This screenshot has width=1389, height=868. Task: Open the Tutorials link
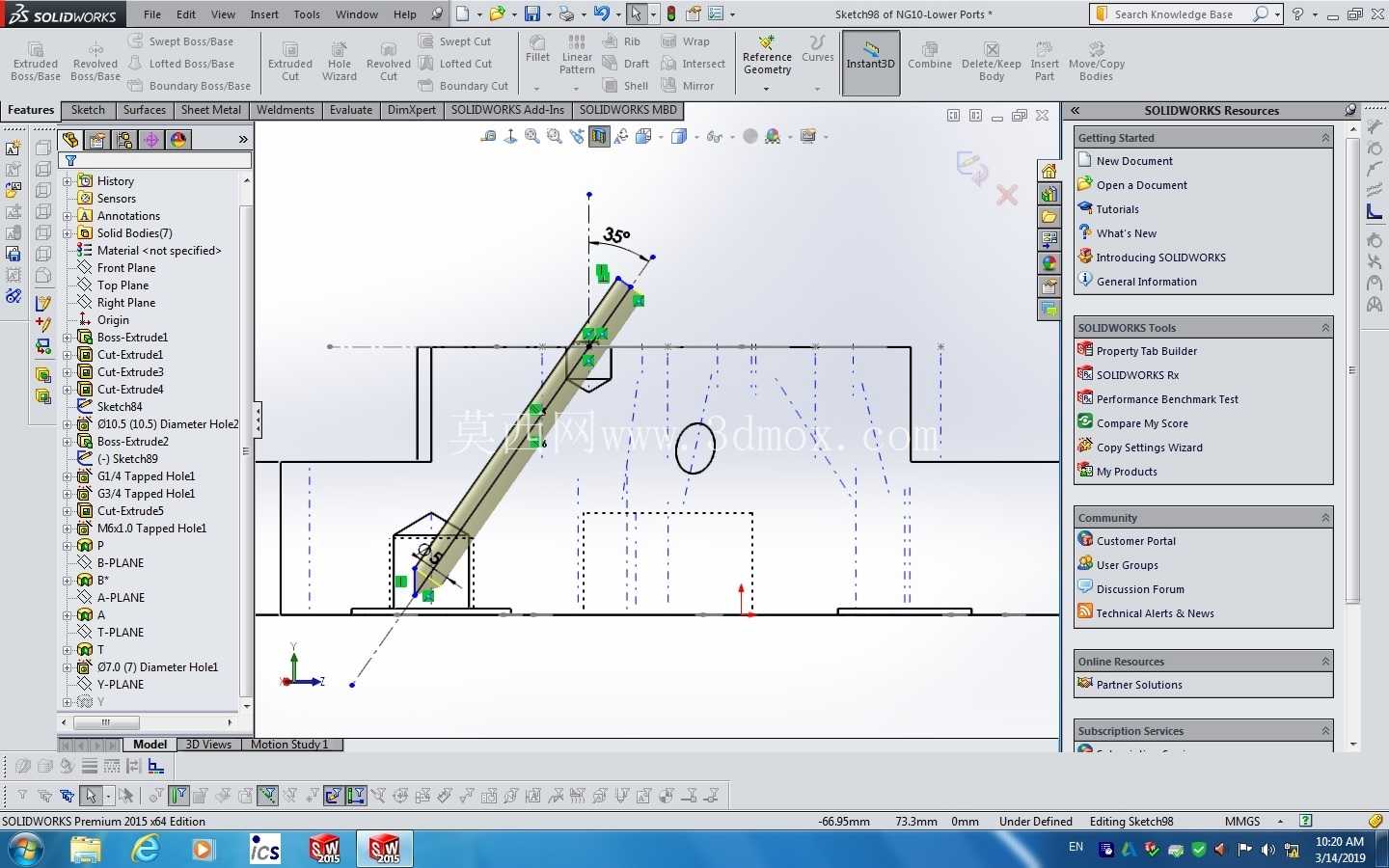(1117, 209)
